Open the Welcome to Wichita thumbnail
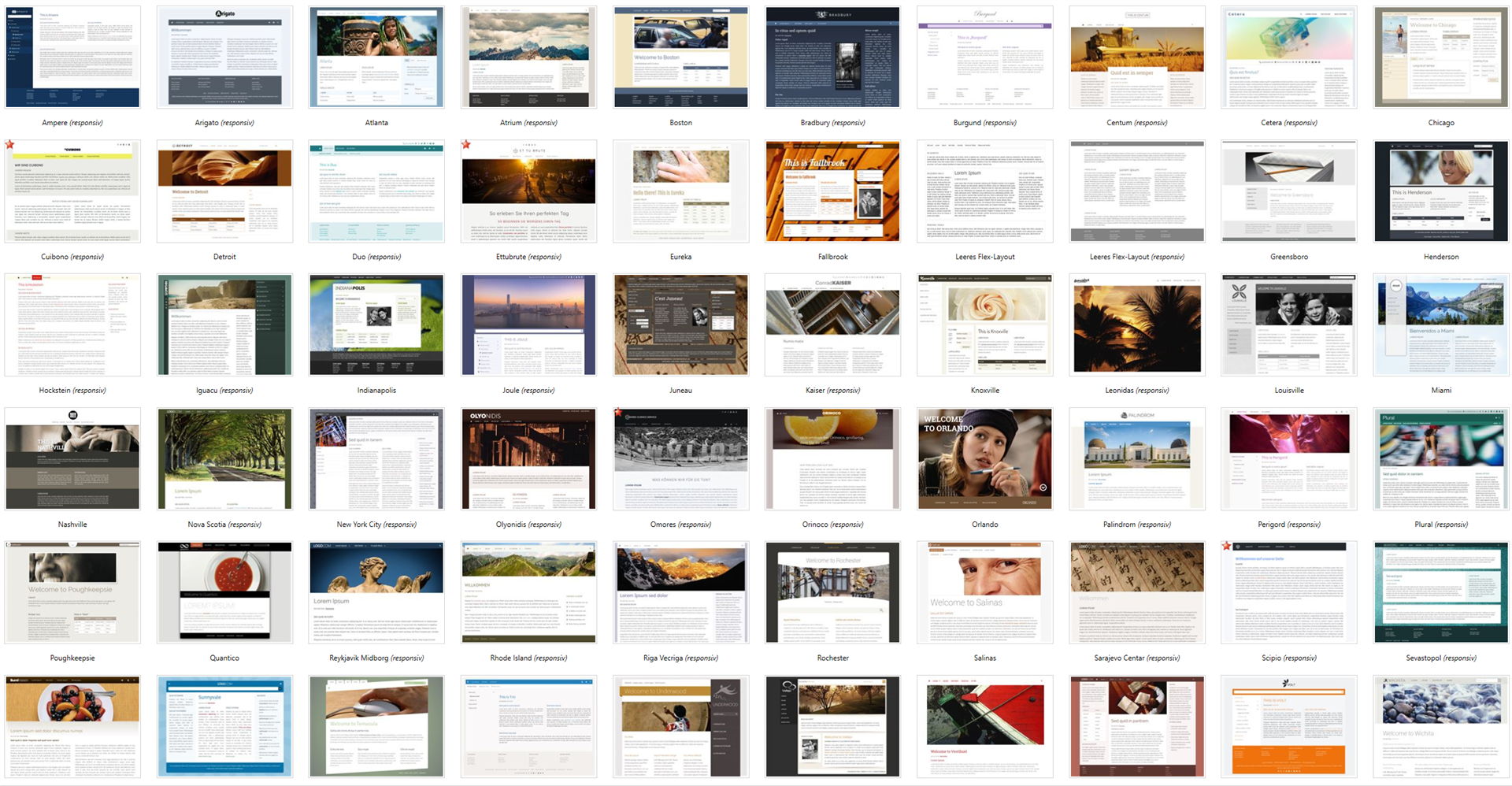The width and height of the screenshot is (1512, 786). (x=1440, y=726)
